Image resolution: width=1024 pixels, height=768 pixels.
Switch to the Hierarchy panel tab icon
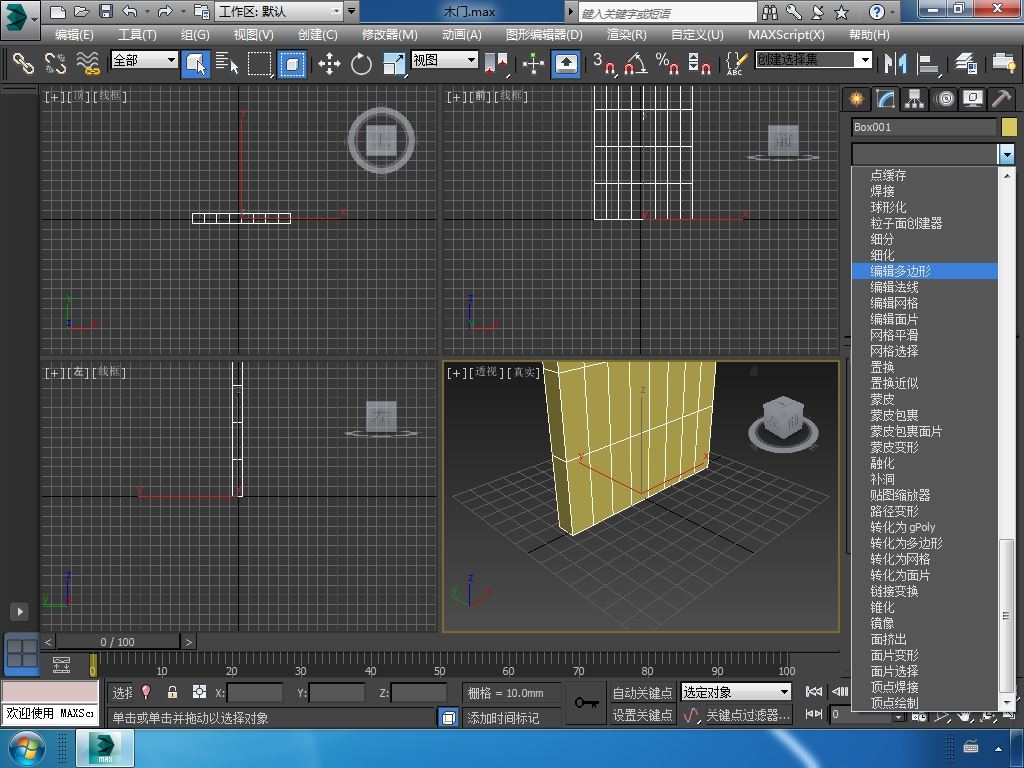pyautogui.click(x=914, y=99)
